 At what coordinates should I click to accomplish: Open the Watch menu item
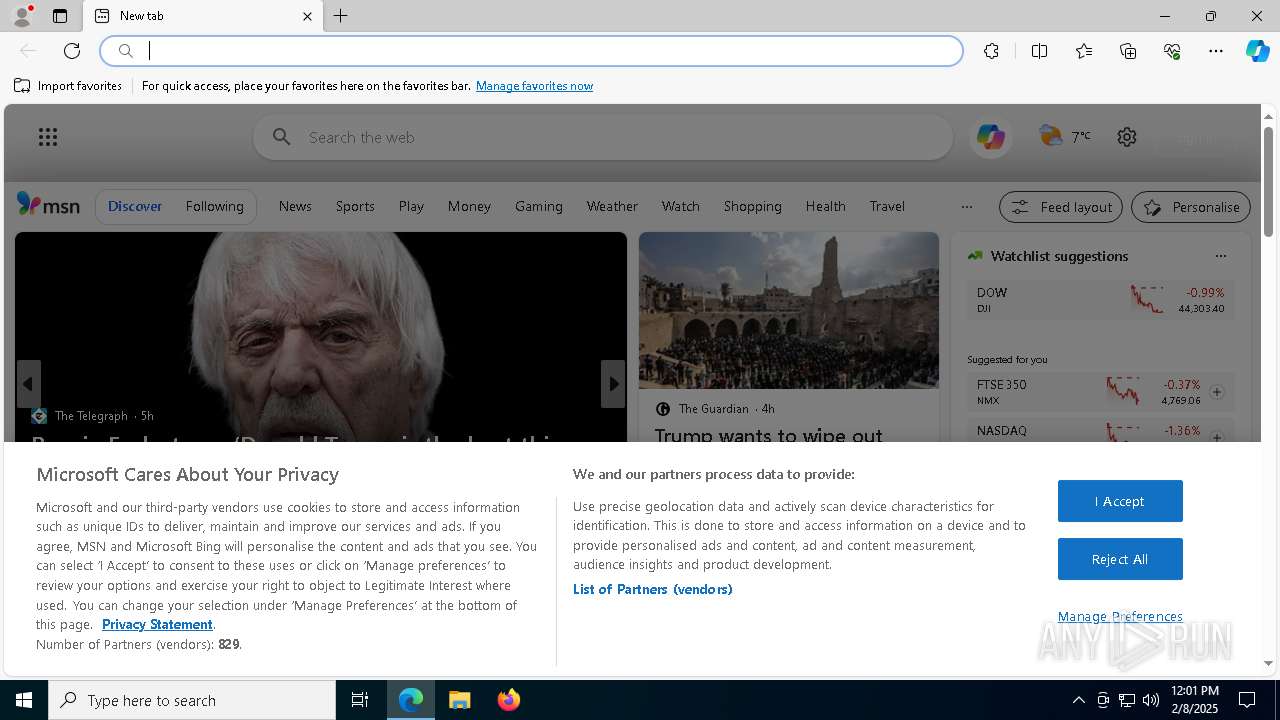tap(680, 206)
